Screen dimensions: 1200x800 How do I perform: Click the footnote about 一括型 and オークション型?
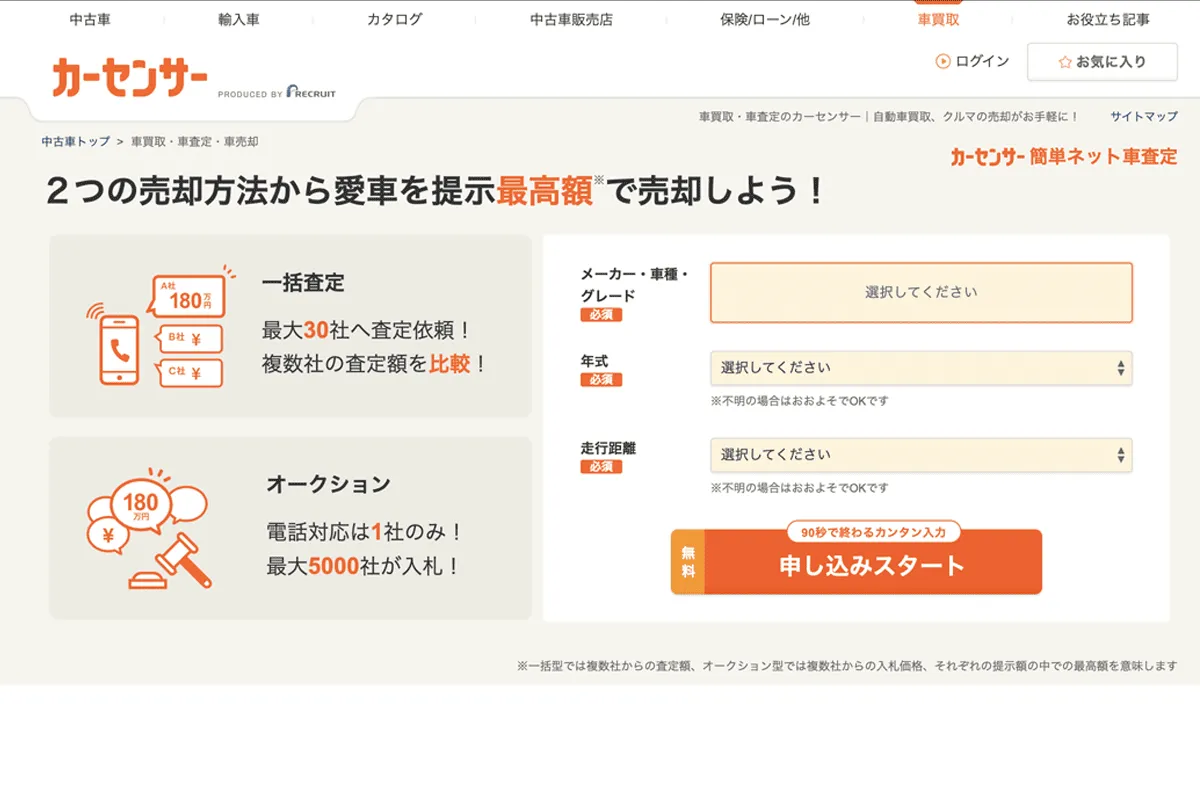tap(847, 666)
